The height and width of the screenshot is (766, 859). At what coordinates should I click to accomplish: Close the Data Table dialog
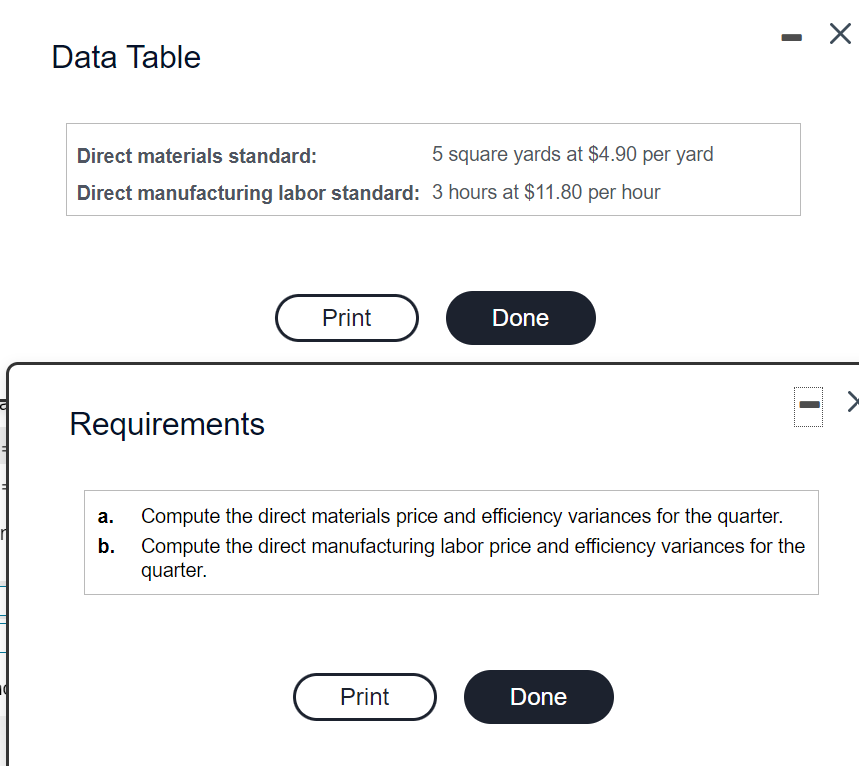pyautogui.click(x=840, y=34)
